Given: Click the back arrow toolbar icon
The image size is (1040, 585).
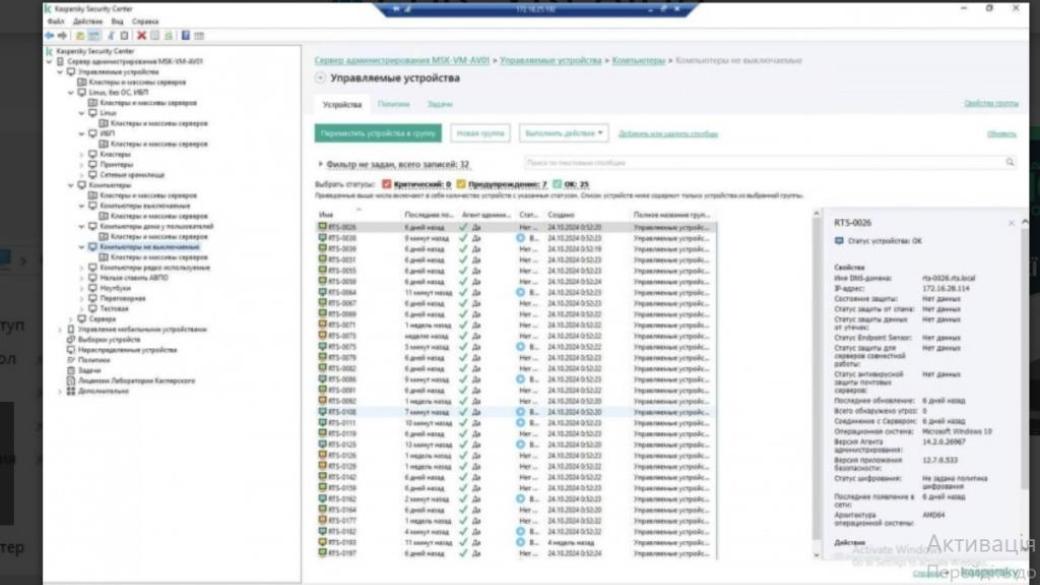Looking at the screenshot, I should [x=49, y=35].
